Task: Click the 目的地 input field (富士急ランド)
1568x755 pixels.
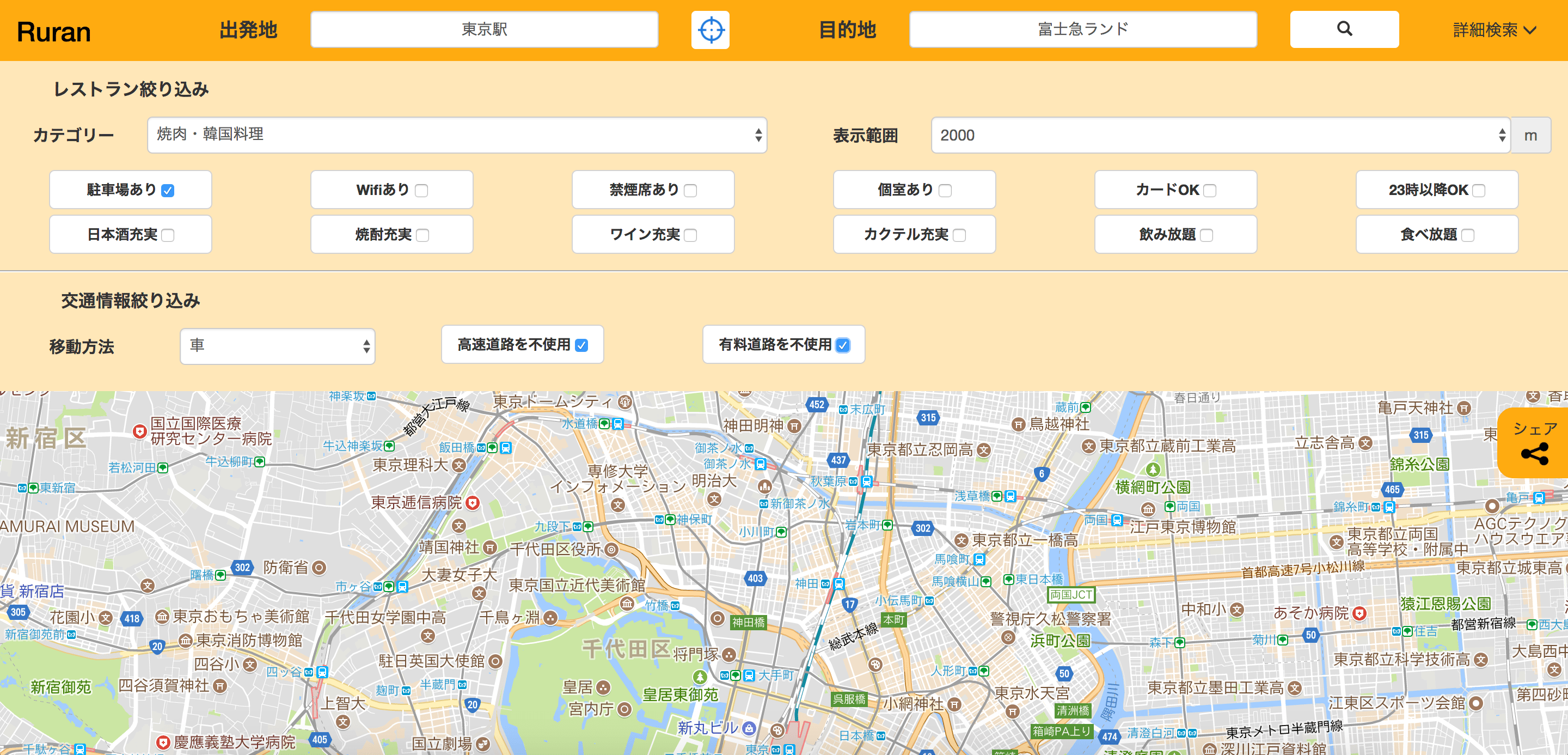Action: [x=1082, y=29]
